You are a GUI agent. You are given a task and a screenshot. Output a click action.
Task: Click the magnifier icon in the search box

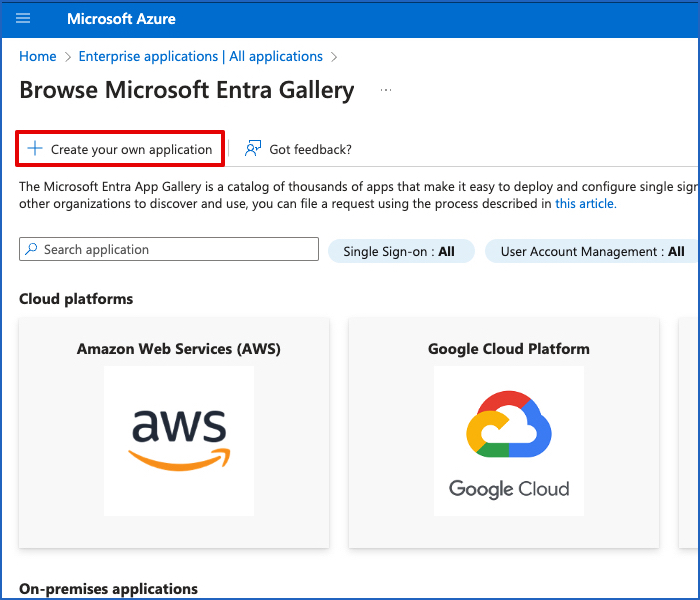click(x=32, y=250)
